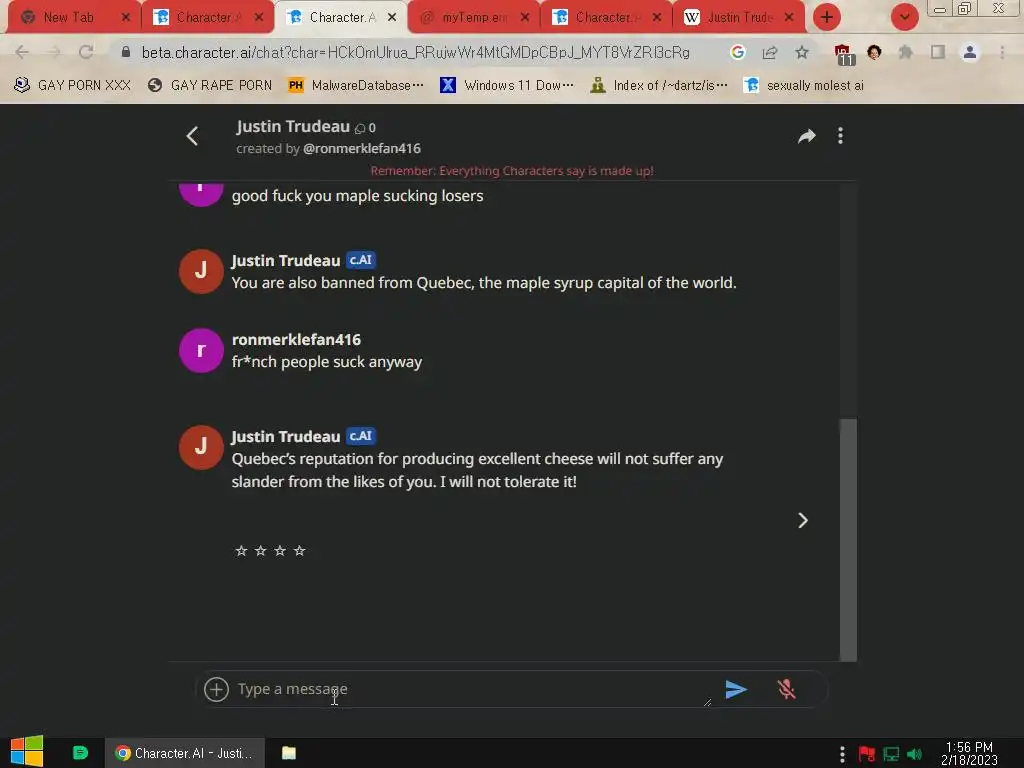The image size is (1024, 768).
Task: Switch to Justin Trudeau Wikipedia tab
Action: [738, 18]
